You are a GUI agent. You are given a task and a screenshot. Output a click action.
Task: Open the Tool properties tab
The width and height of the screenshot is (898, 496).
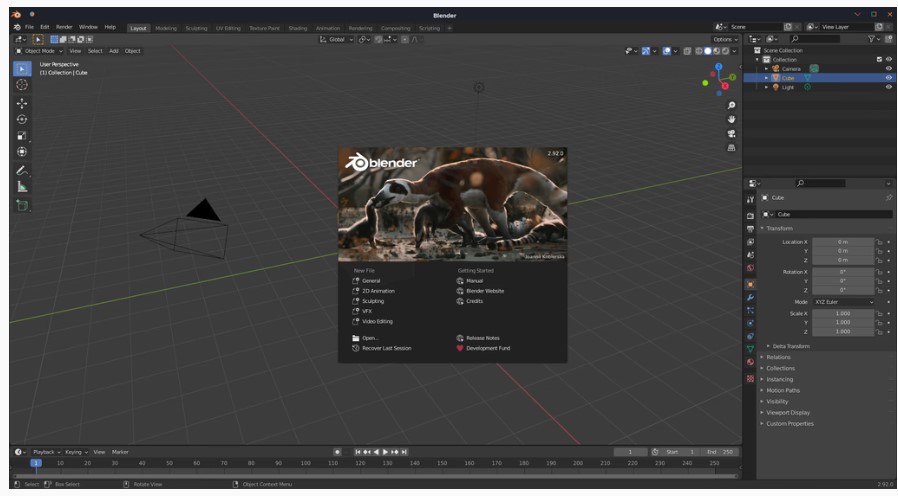[750, 200]
